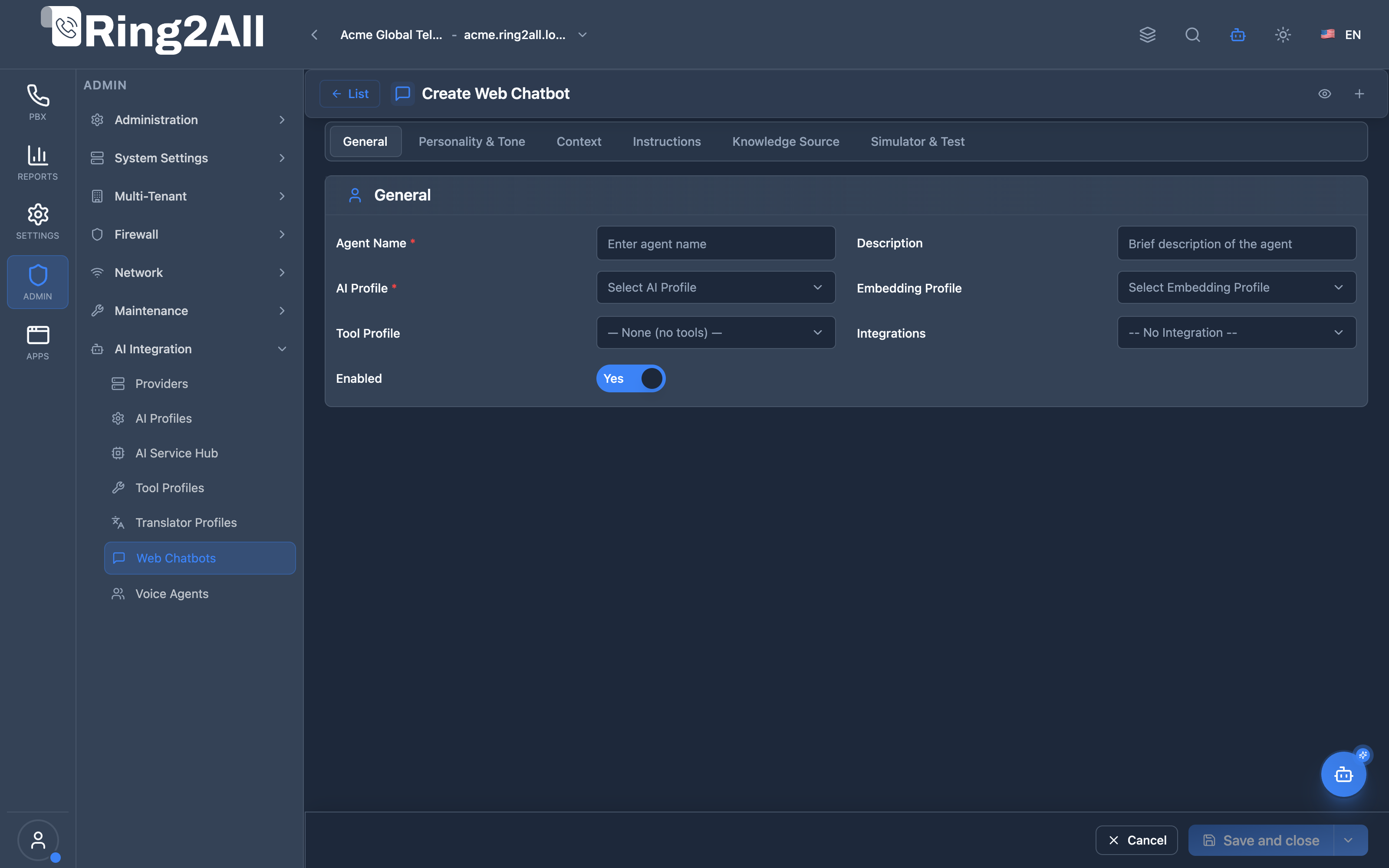This screenshot has width=1389, height=868.
Task: Switch to Personality & Tone tab
Action: pos(472,141)
